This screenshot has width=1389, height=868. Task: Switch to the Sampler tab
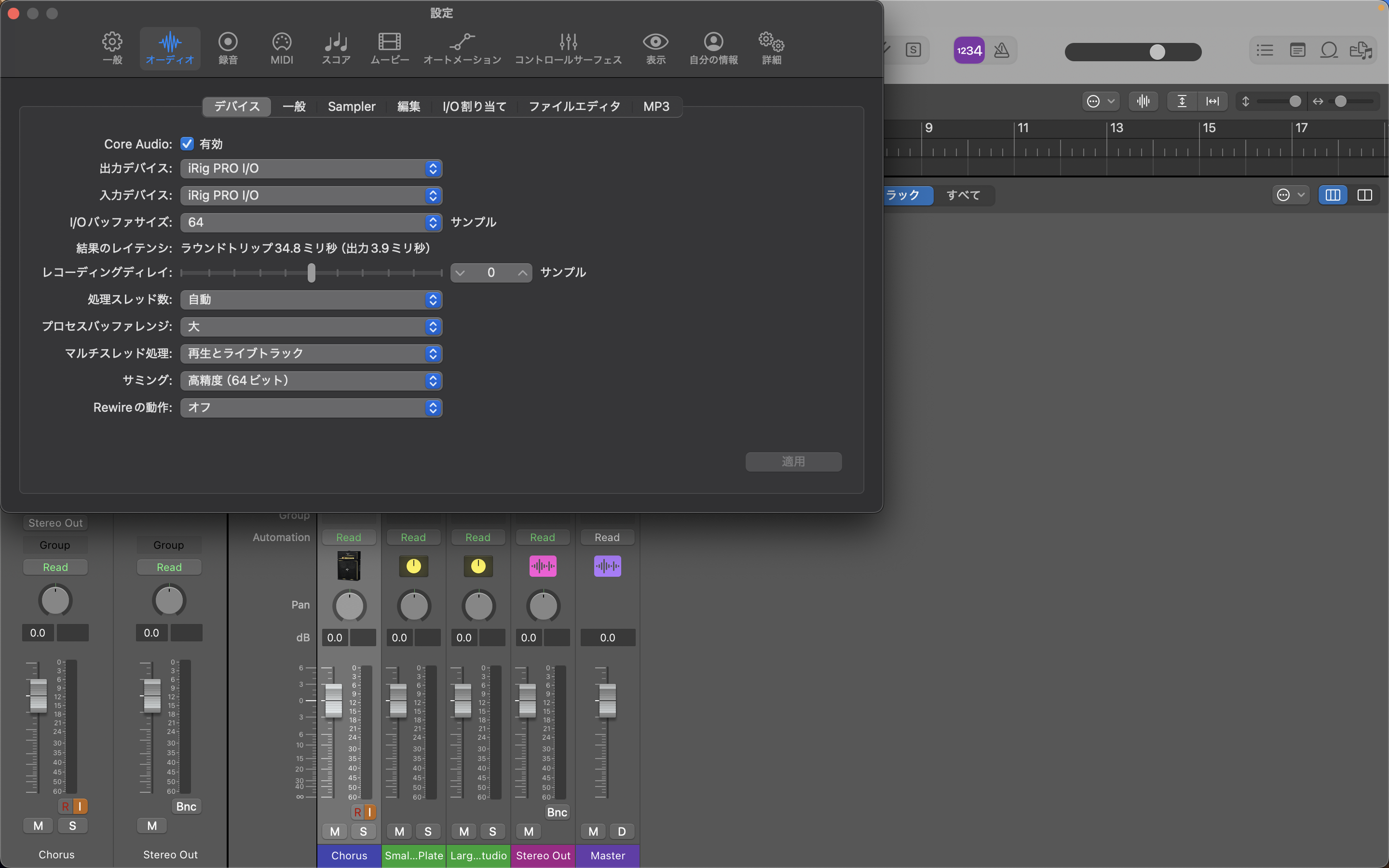click(351, 107)
